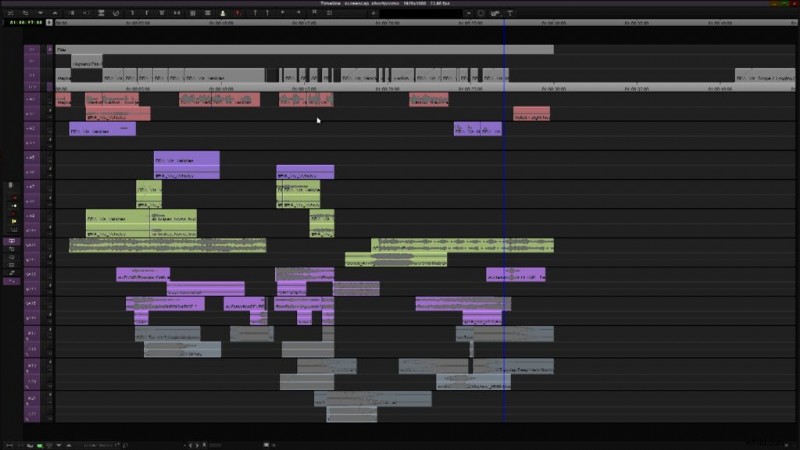This screenshot has width=800, height=450.
Task: Select the long green waveform clip at left
Action: 167,245
